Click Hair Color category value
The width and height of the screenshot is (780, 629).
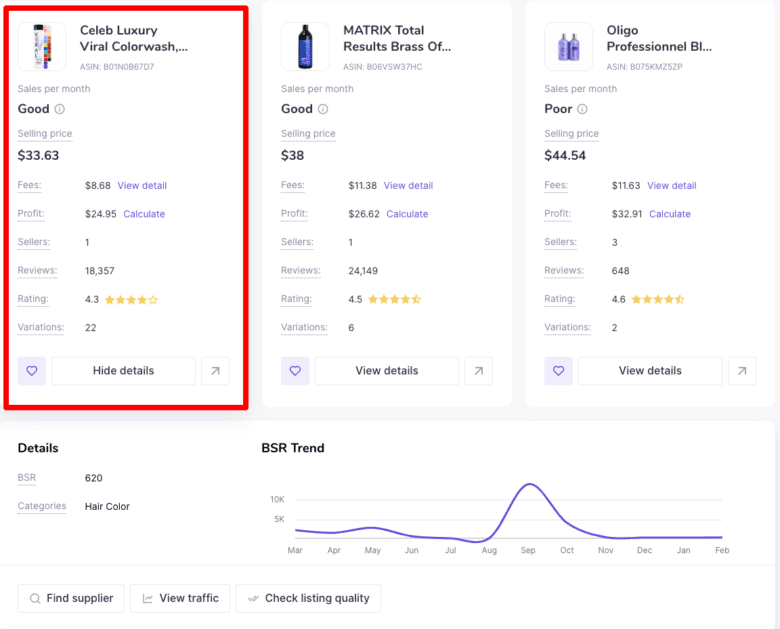pos(107,507)
